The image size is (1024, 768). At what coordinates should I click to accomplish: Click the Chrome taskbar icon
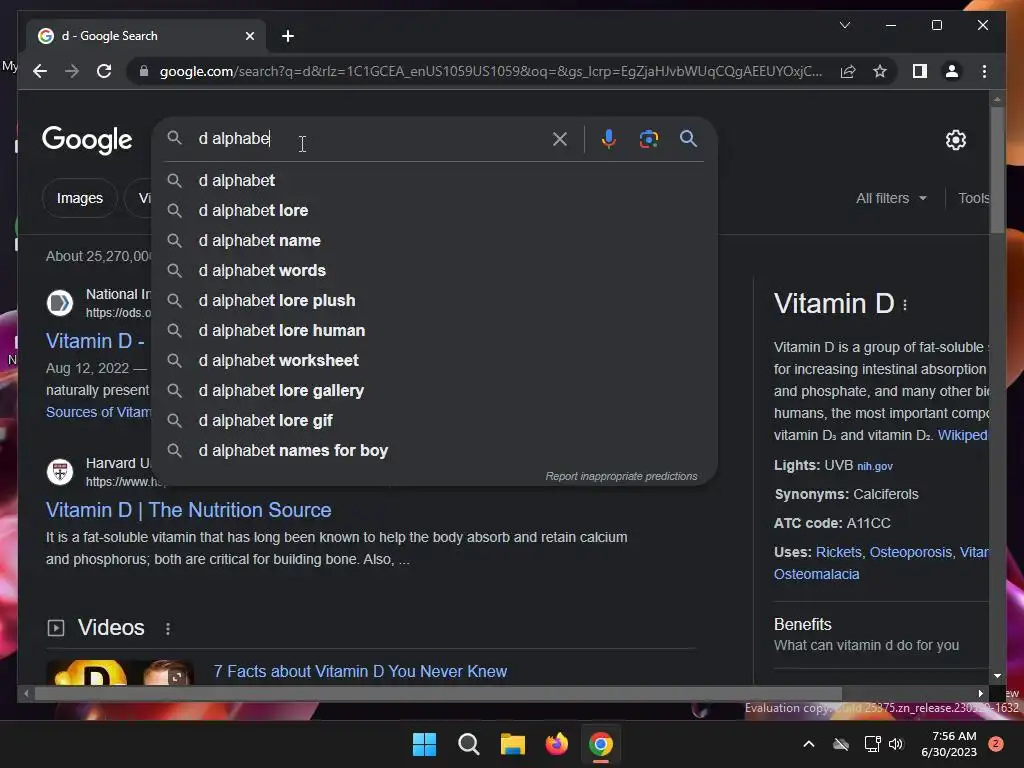(601, 744)
